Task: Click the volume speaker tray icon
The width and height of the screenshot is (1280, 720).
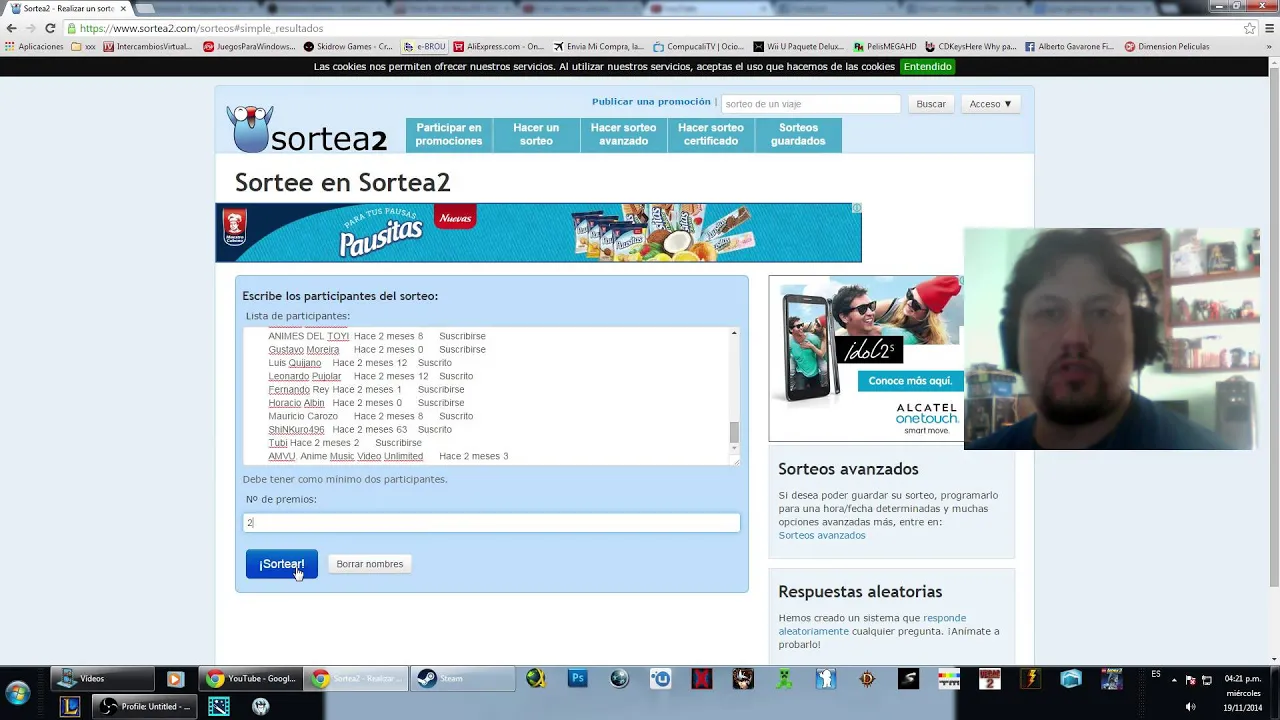Action: 1190,707
